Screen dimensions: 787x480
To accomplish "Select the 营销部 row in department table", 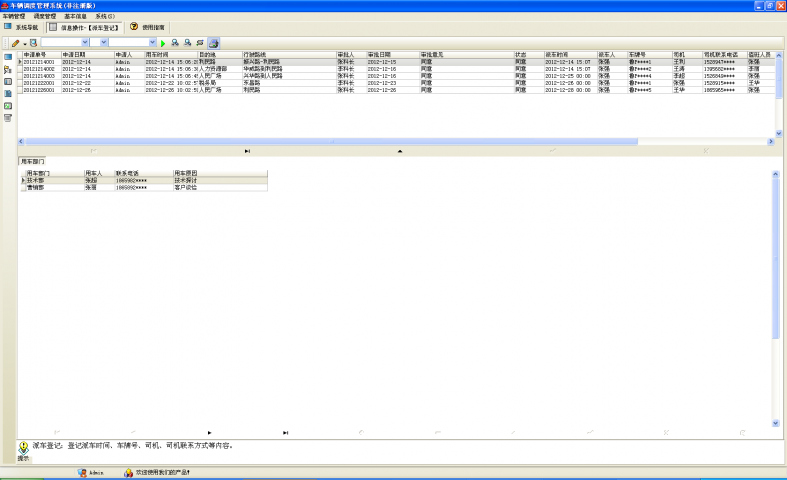I will (x=40, y=187).
